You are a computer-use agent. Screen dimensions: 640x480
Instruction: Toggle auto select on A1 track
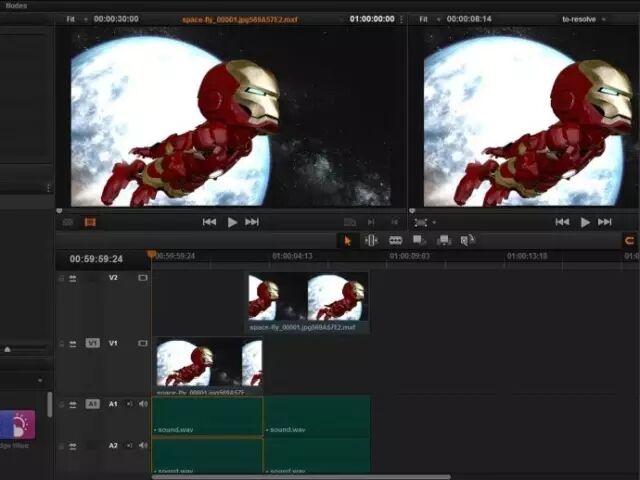coord(73,404)
